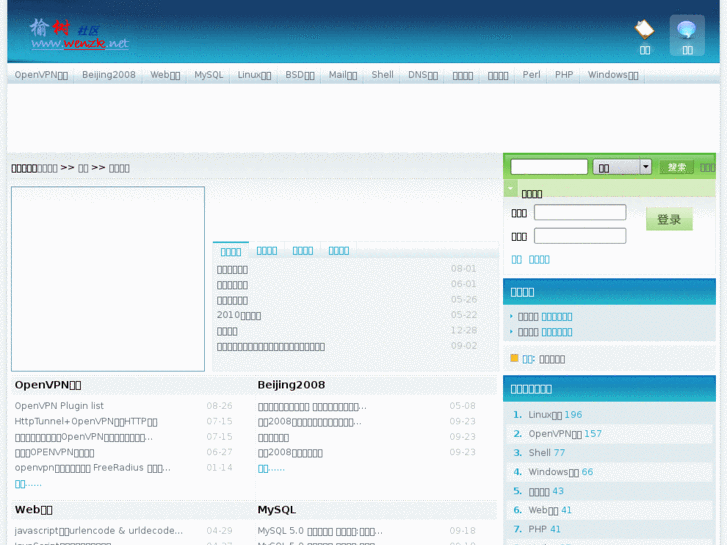Open the Linux 196 ranking entry
Image resolution: width=727 pixels, height=545 pixels.
pos(555,415)
